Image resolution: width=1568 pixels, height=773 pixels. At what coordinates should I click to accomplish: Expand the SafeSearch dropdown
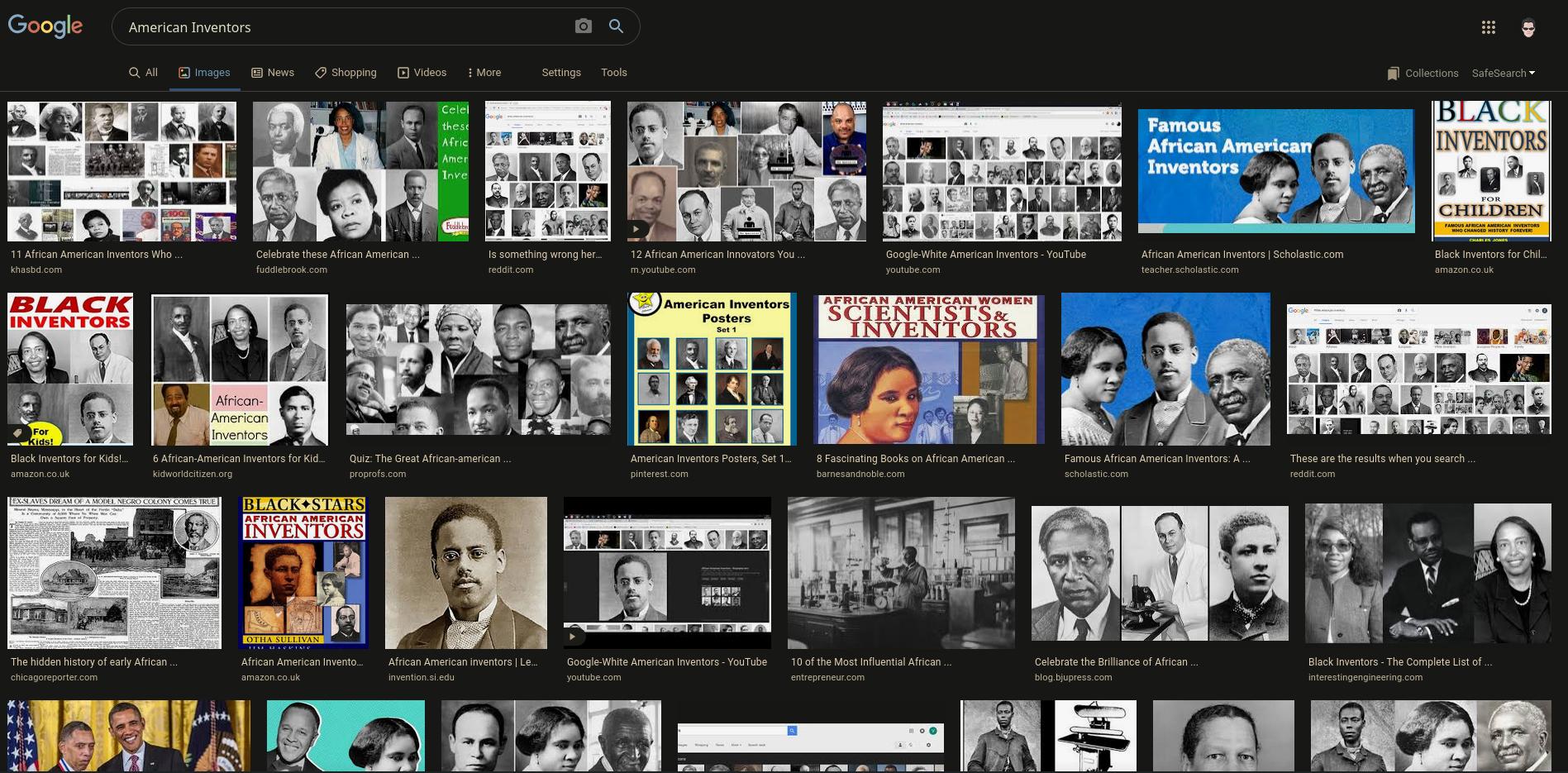pyautogui.click(x=1504, y=73)
